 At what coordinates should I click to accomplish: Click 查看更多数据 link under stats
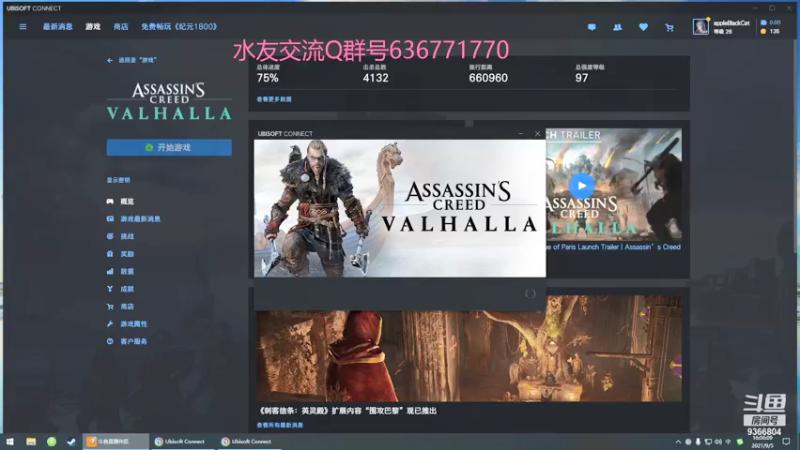click(x=274, y=99)
